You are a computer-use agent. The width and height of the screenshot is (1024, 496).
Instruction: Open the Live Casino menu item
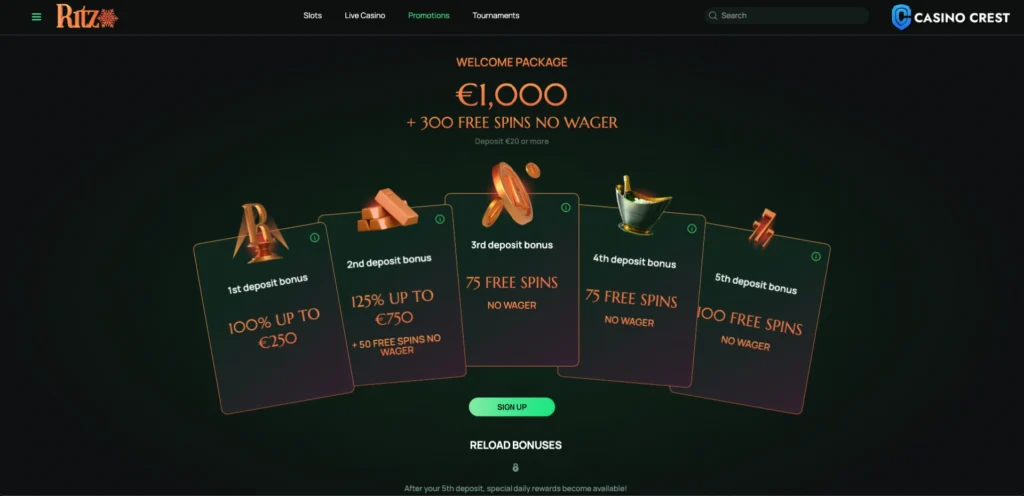pyautogui.click(x=365, y=16)
